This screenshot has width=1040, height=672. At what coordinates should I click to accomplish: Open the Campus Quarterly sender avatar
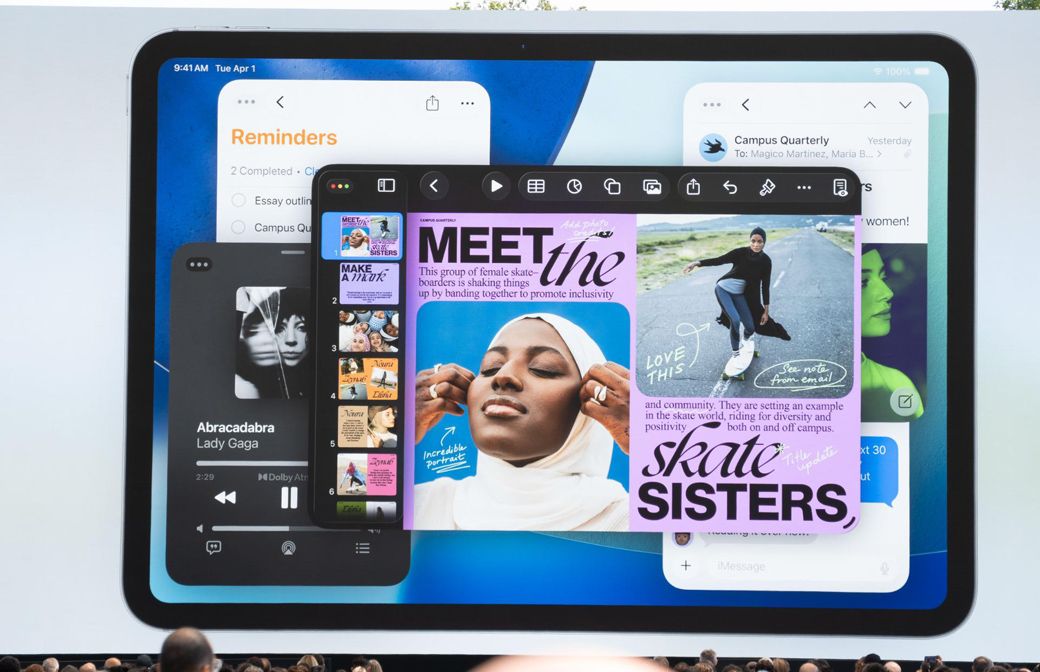pyautogui.click(x=713, y=147)
